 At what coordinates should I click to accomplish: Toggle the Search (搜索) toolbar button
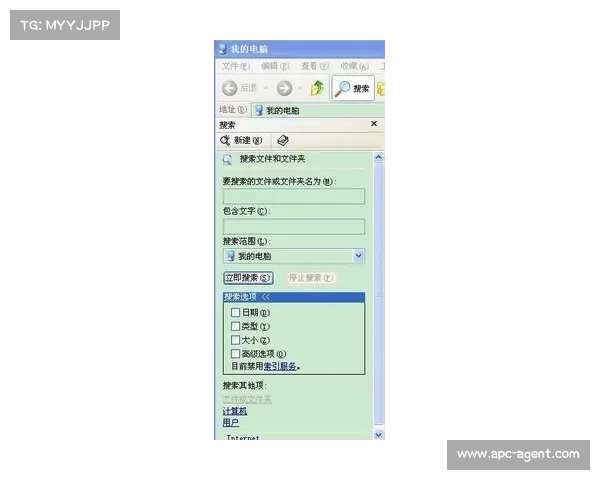(x=353, y=88)
